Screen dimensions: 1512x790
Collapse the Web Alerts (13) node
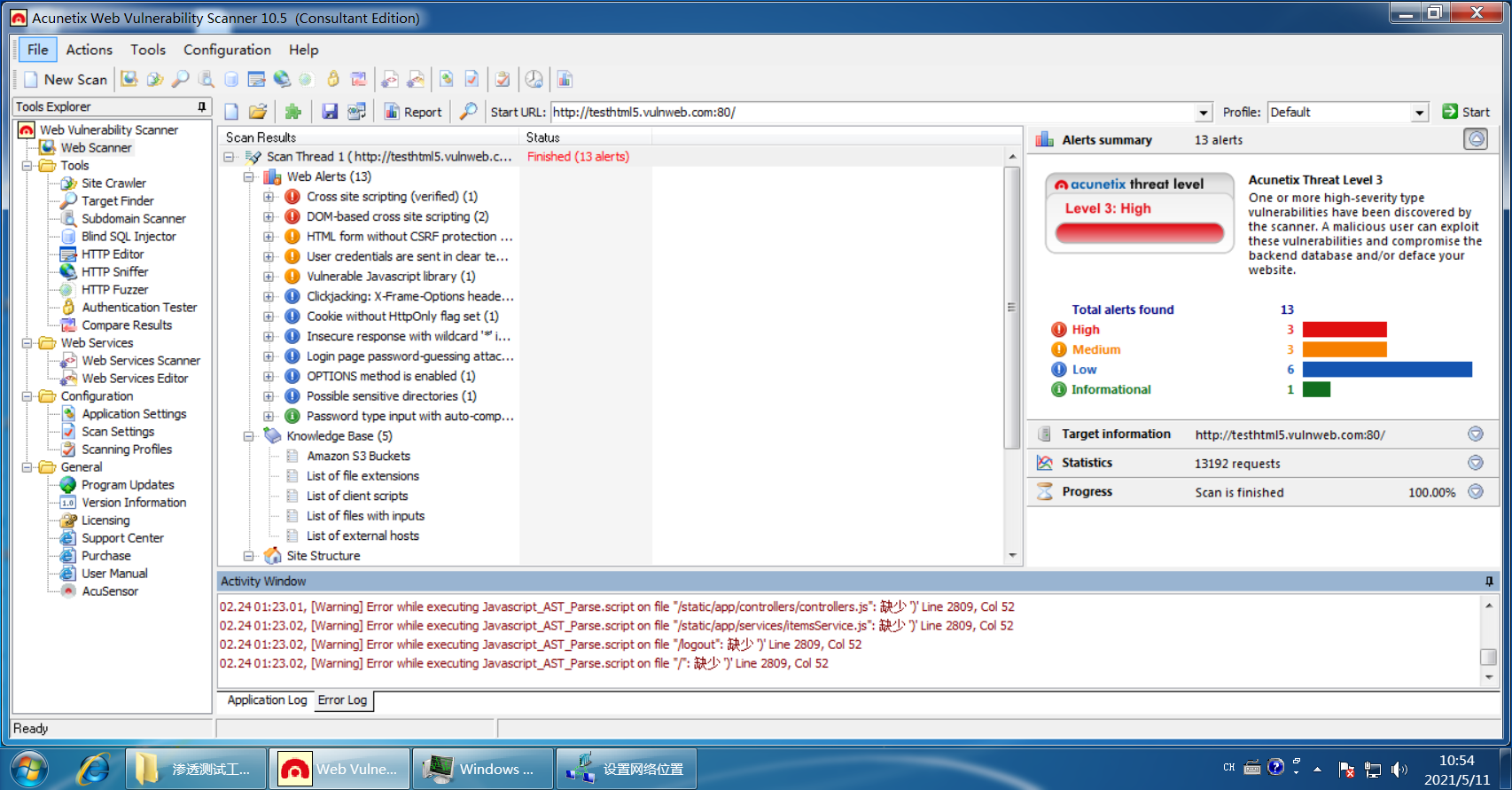[249, 177]
